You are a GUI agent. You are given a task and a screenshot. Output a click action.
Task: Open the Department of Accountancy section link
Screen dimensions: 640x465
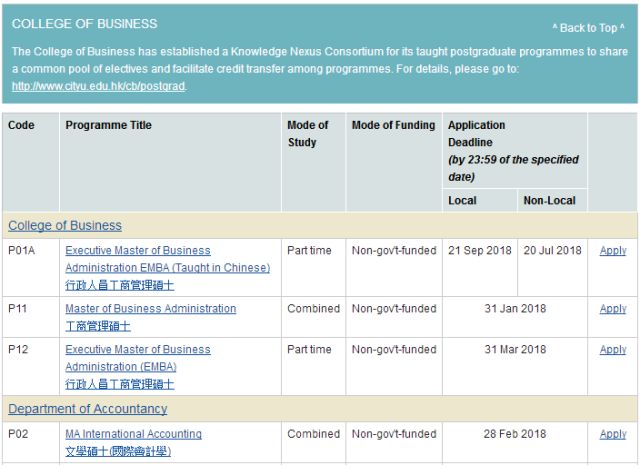click(88, 409)
